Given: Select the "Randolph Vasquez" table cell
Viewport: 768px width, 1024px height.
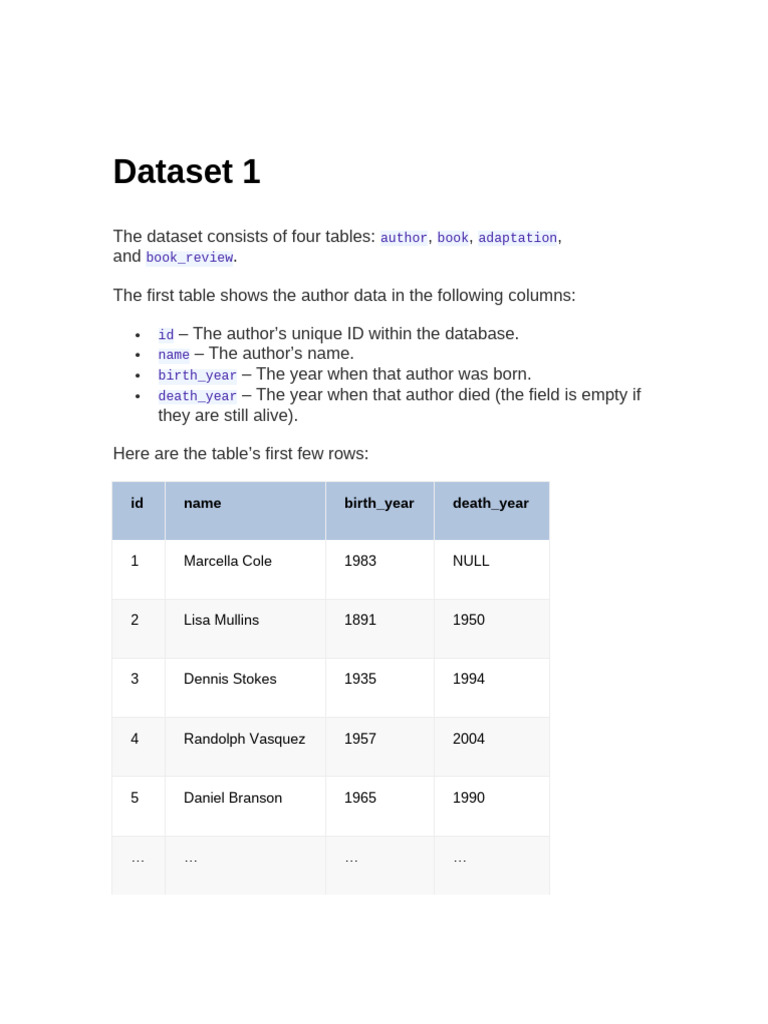Looking at the screenshot, I should 244,739.
